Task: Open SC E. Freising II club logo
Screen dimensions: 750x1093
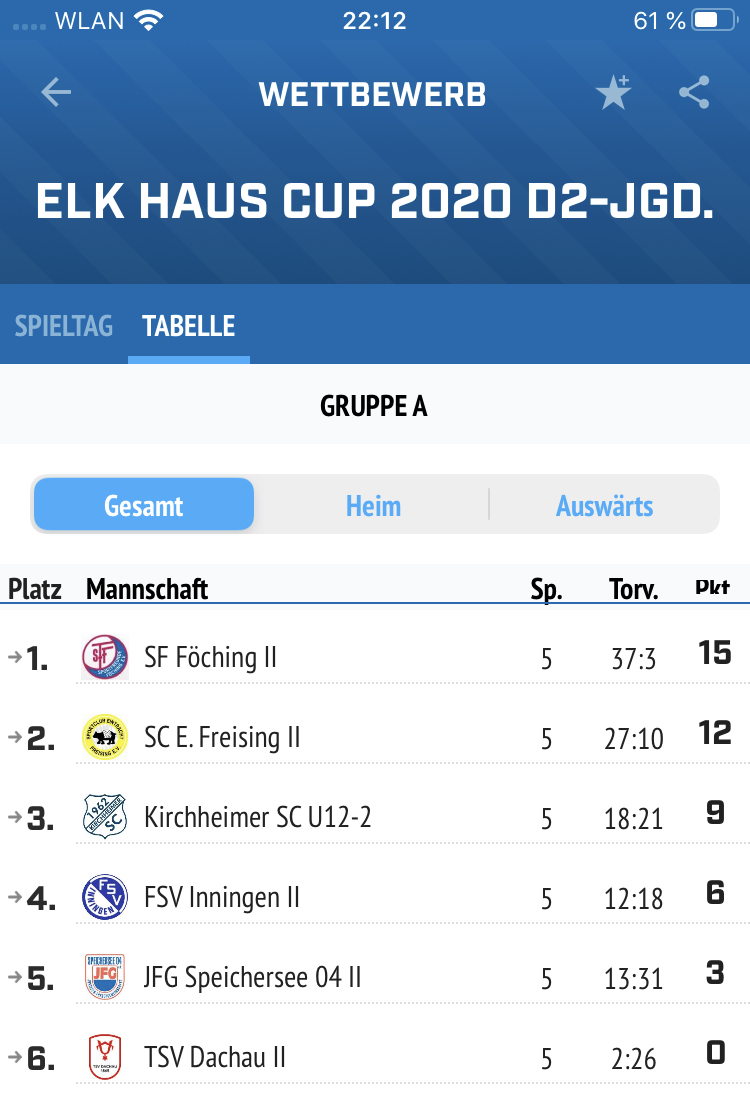Action: pos(105,737)
